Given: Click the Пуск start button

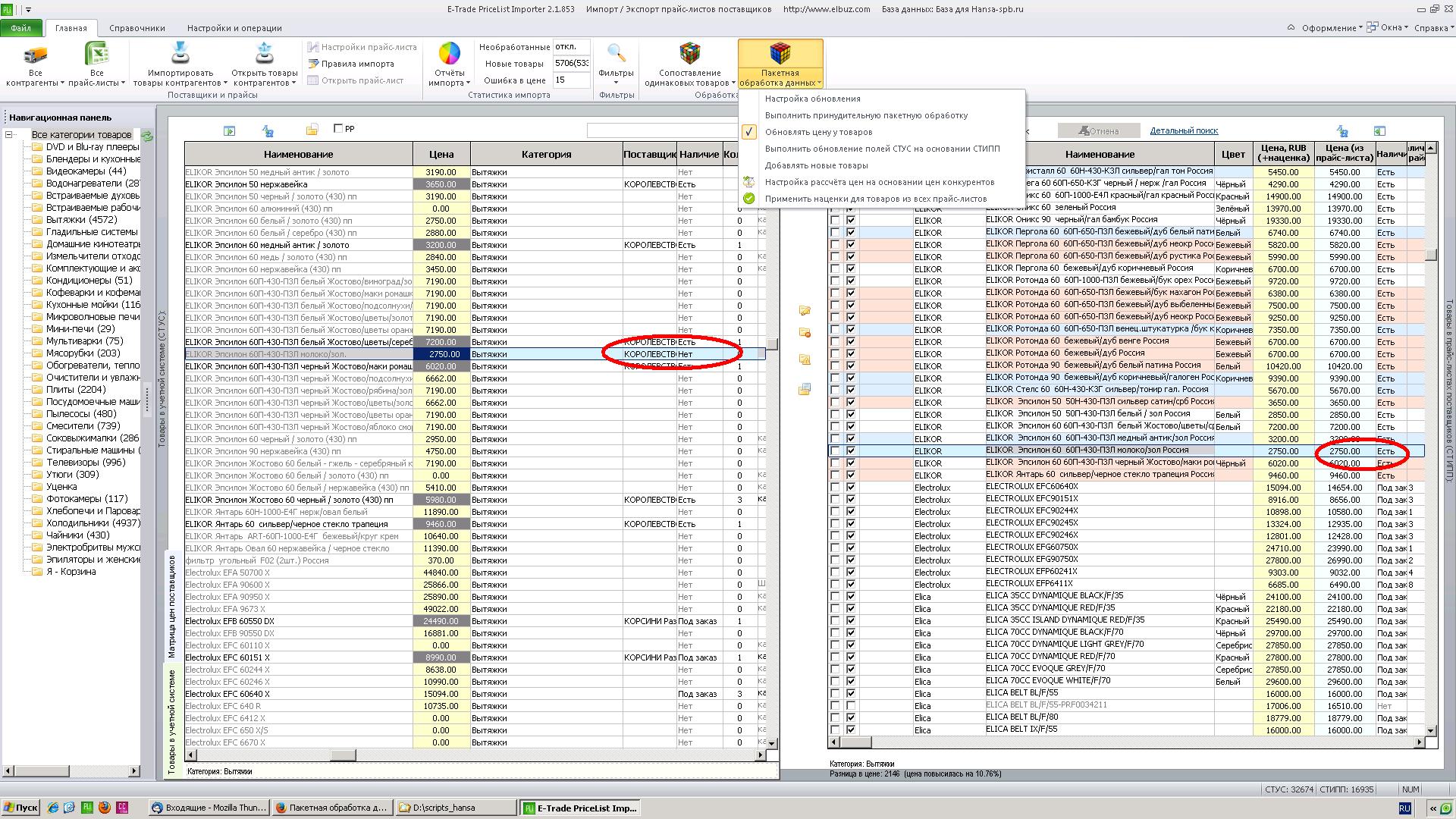Looking at the screenshot, I should 20,808.
